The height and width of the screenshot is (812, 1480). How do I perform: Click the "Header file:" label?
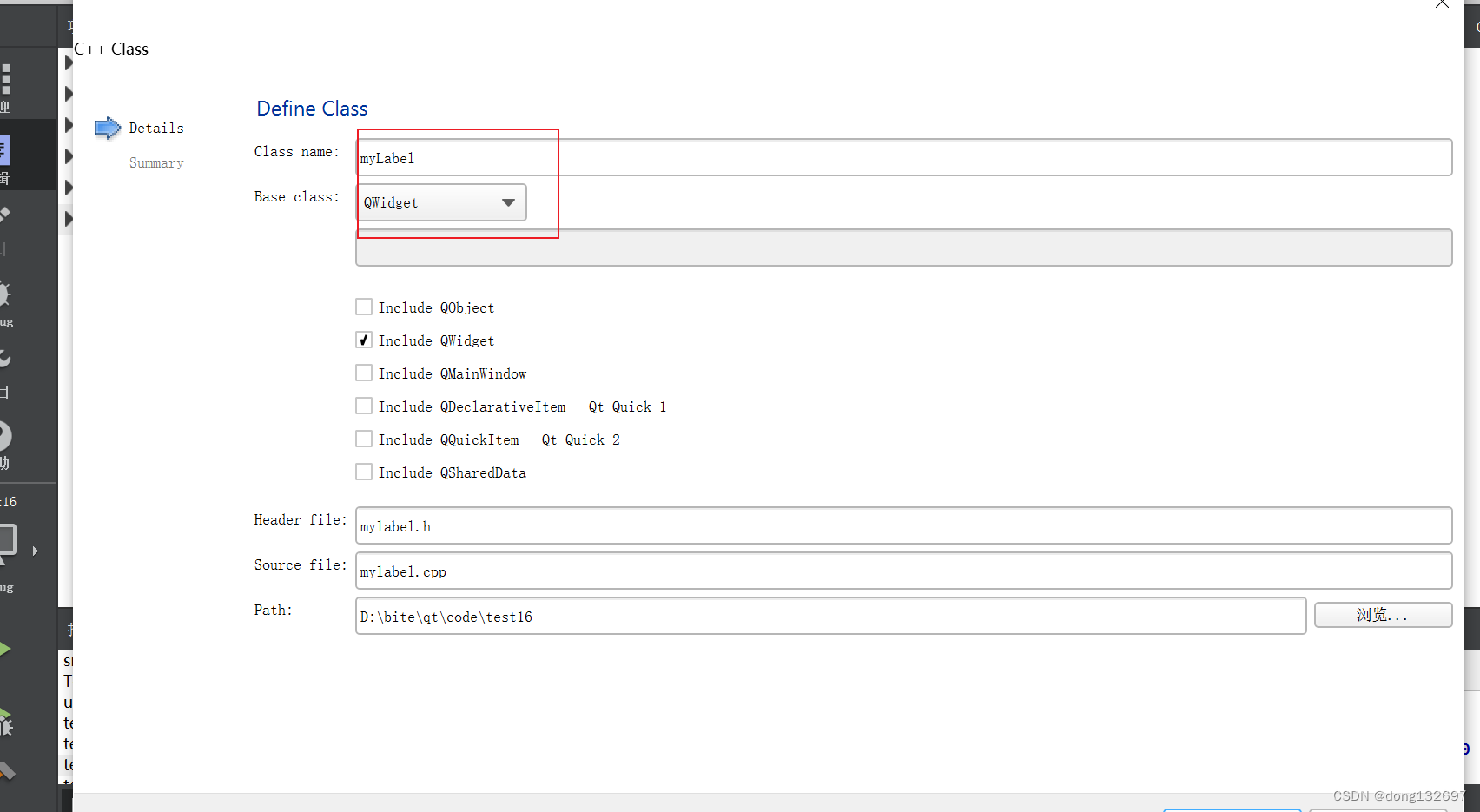(301, 520)
